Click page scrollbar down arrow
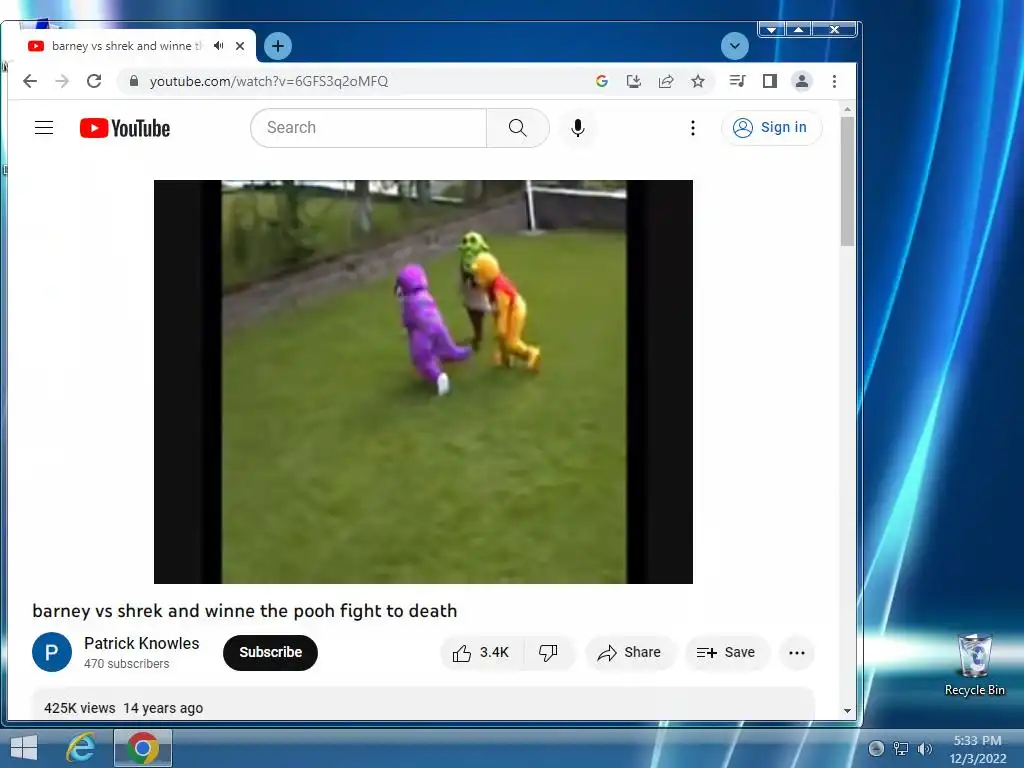Viewport: 1024px width, 768px height. pos(848,711)
